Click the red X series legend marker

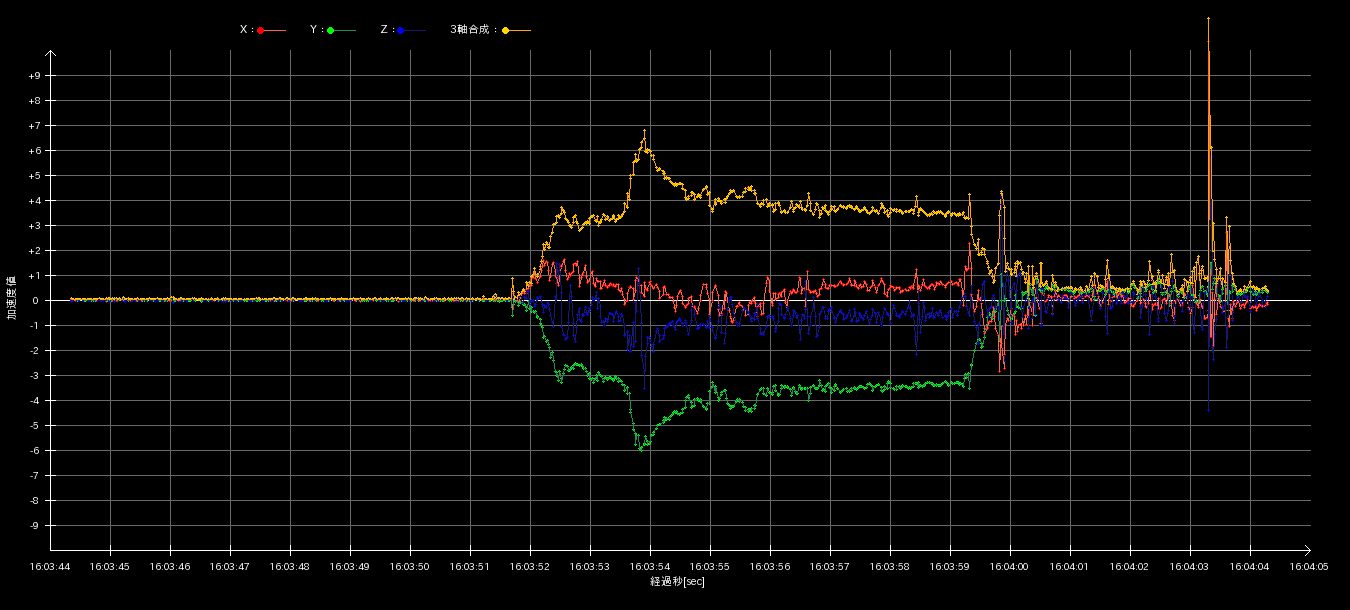[261, 30]
